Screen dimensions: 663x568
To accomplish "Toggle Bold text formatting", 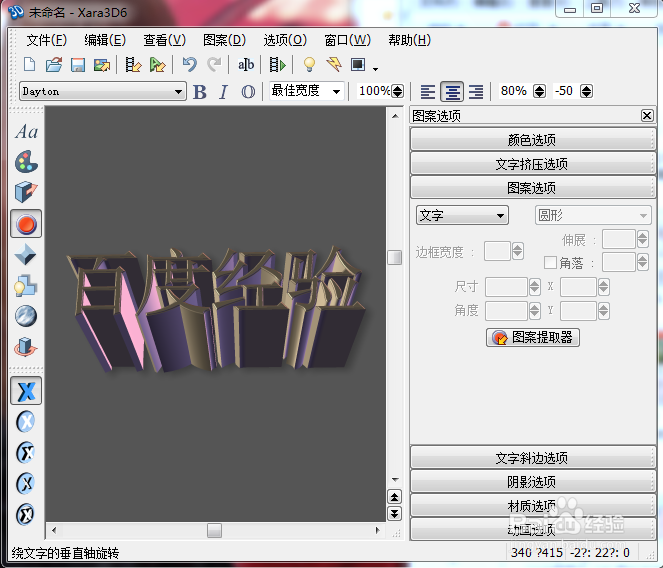I will click(x=200, y=92).
